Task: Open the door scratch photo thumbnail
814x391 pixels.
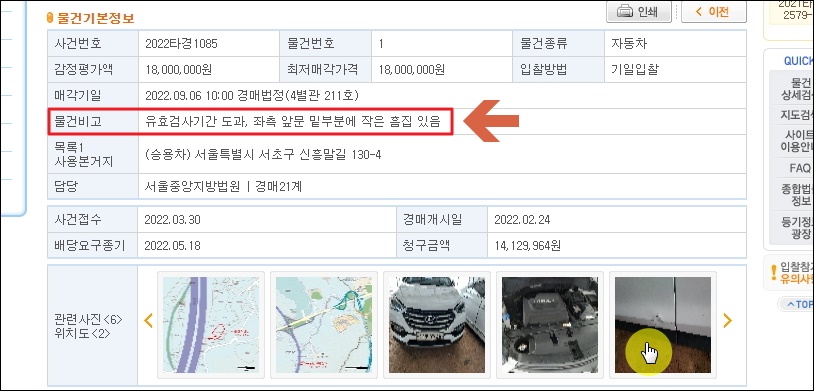Action: [x=663, y=325]
